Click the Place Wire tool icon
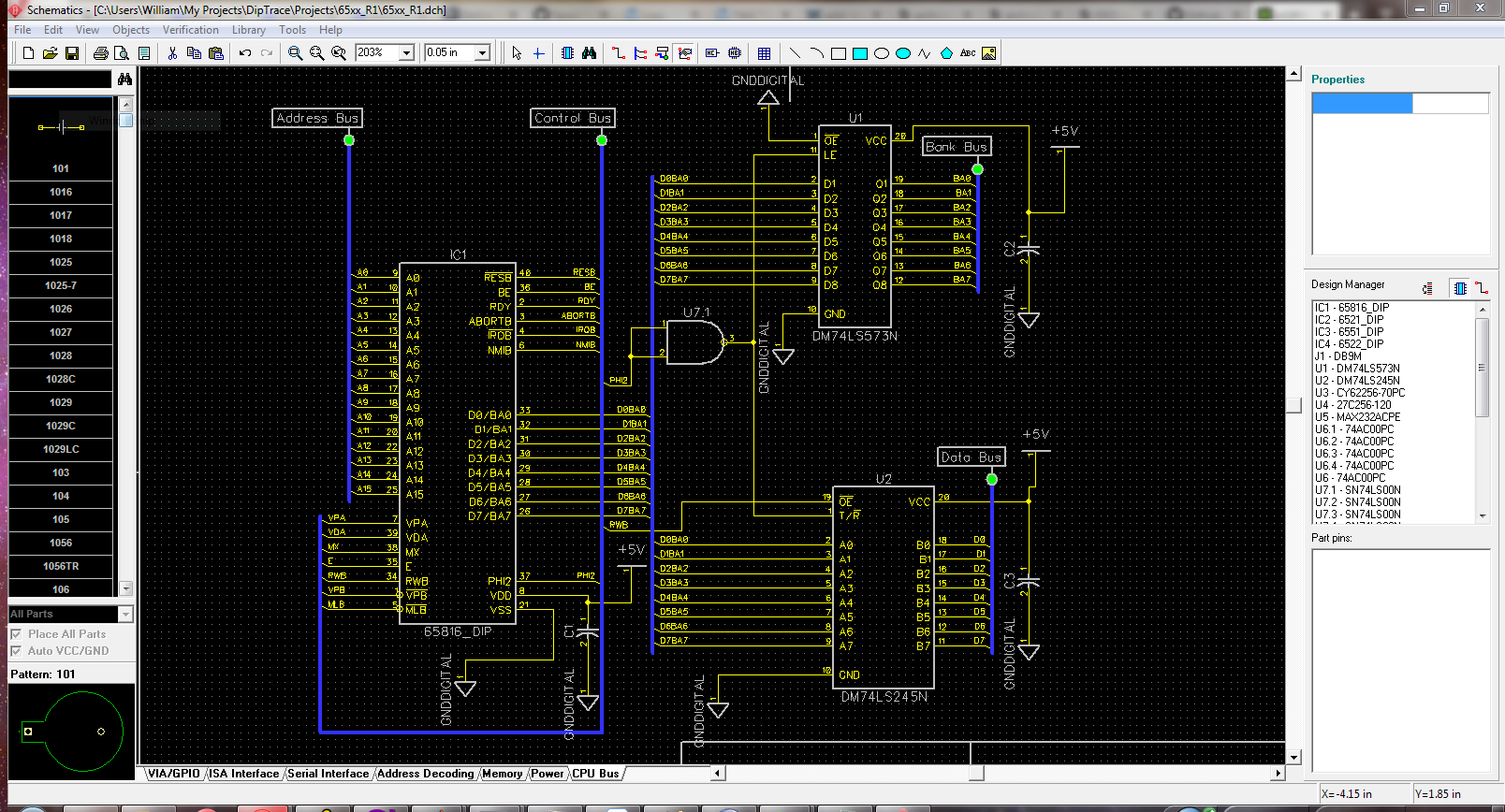The height and width of the screenshot is (812, 1505). coord(619,53)
